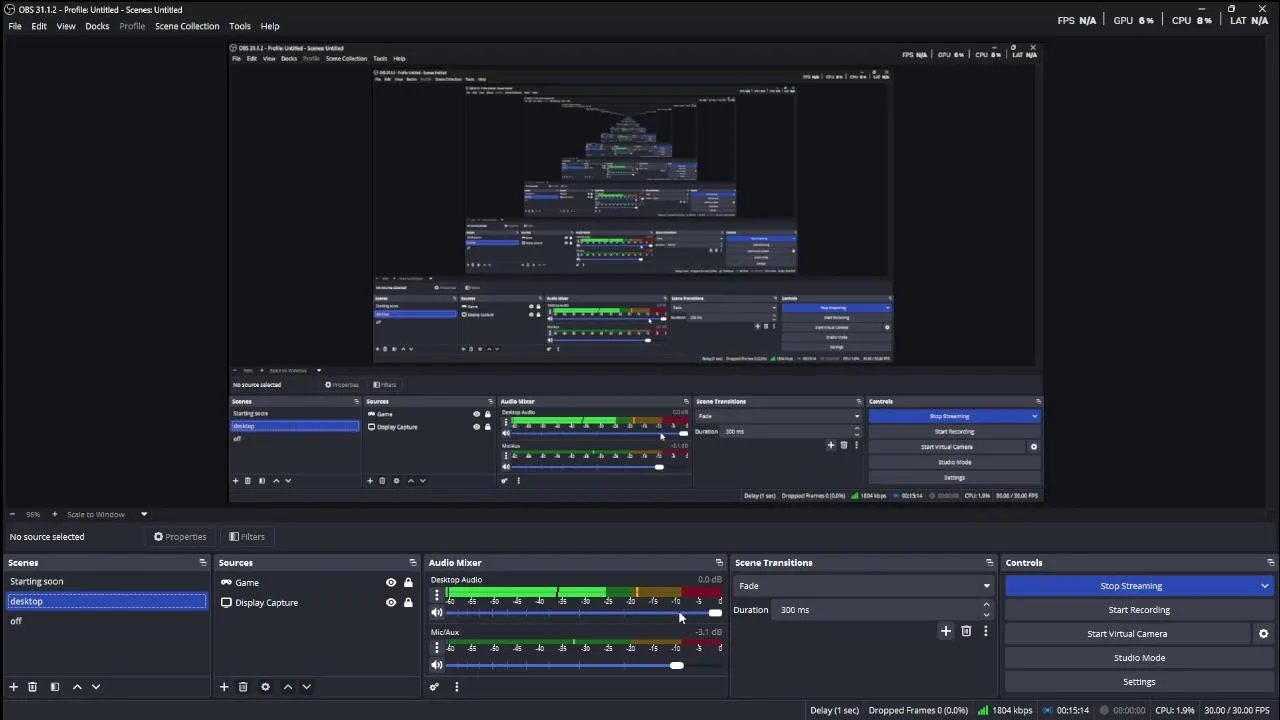Screen dimensions: 1280x720
Task: Move source up with Sources up arrow
Action: pos(288,687)
